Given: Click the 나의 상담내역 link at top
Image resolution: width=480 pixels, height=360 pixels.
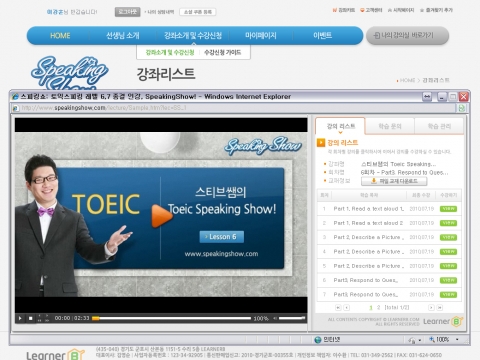Looking at the screenshot, I should (160, 12).
